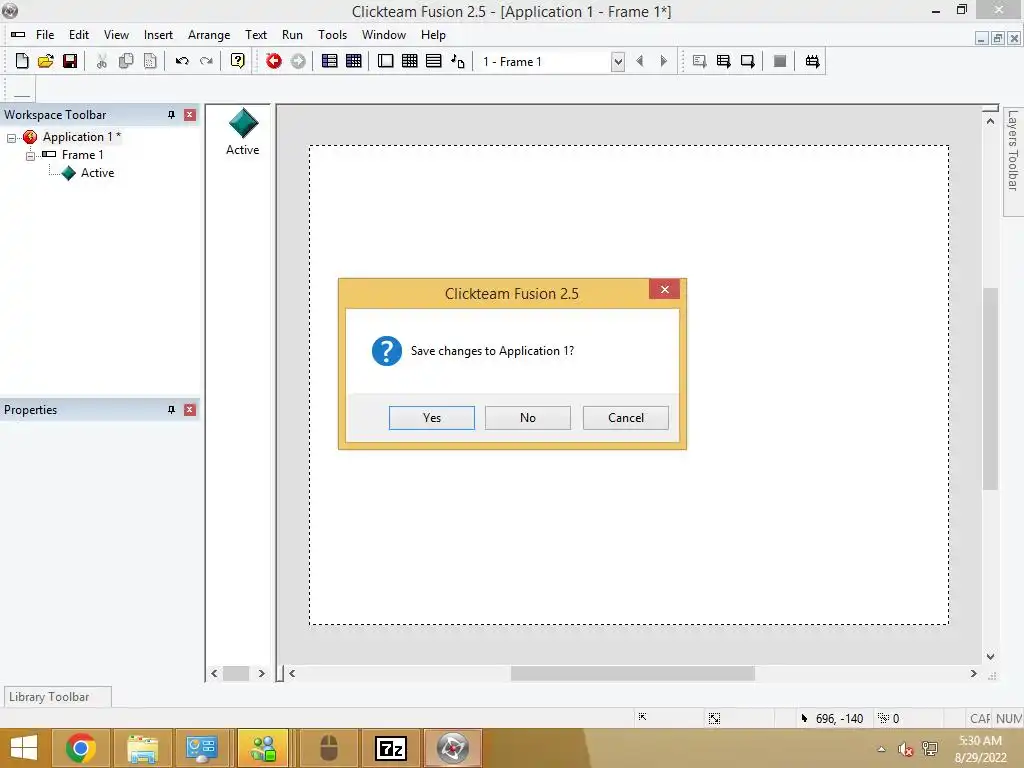Viewport: 1024px width, 768px height.
Task: Open the Insert menu
Action: [158, 35]
